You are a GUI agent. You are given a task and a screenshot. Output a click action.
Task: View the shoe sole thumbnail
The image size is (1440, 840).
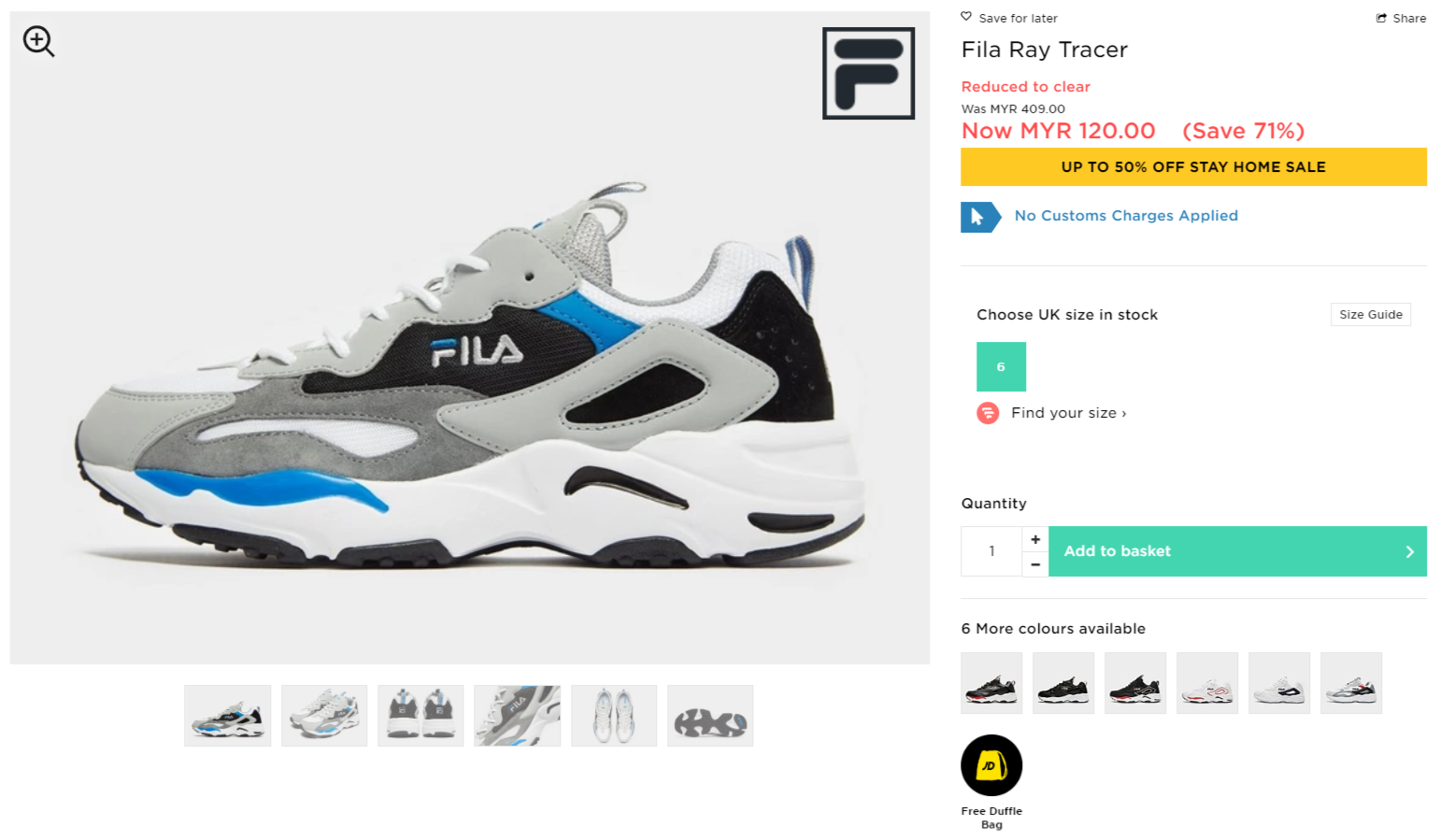point(710,716)
